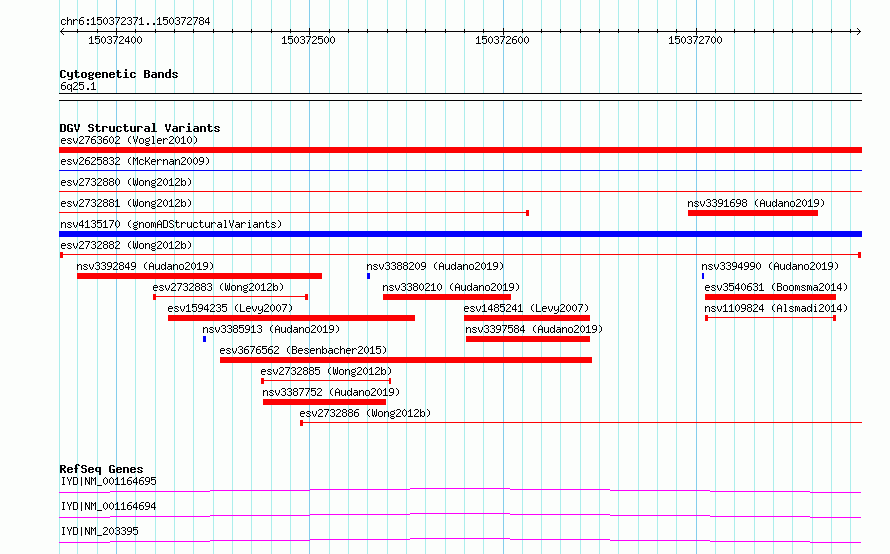Click the esv2763602 (Vogler2010) variant label
The height and width of the screenshot is (554, 890).
(129, 140)
